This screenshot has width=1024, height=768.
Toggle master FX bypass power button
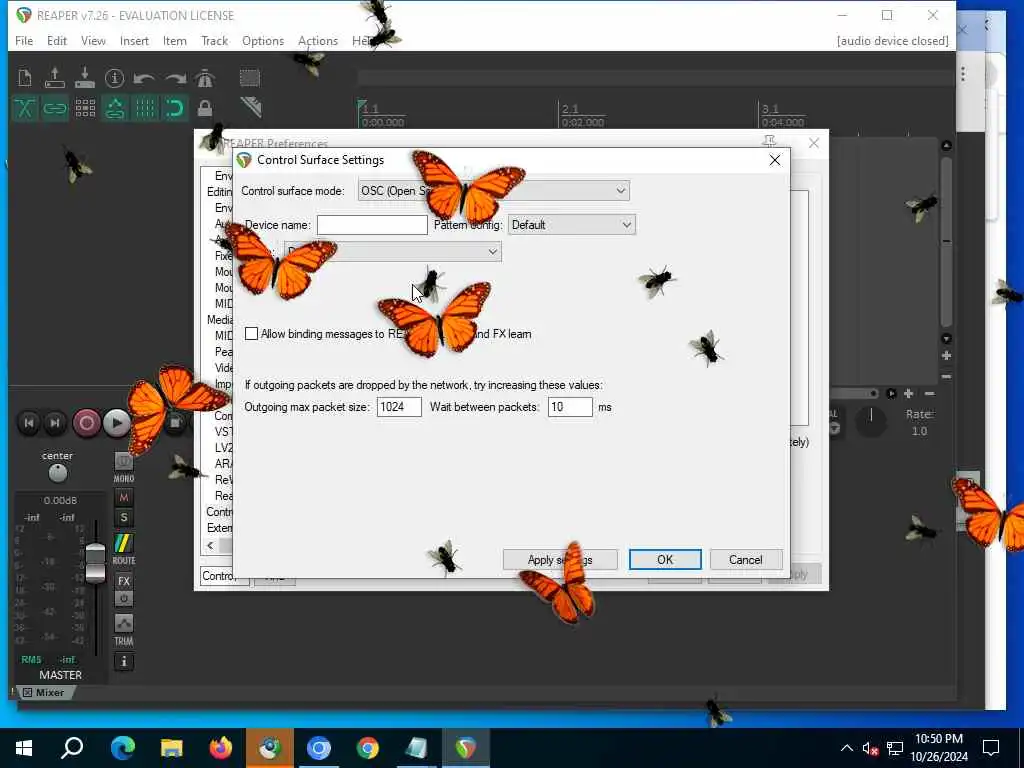coord(123,598)
